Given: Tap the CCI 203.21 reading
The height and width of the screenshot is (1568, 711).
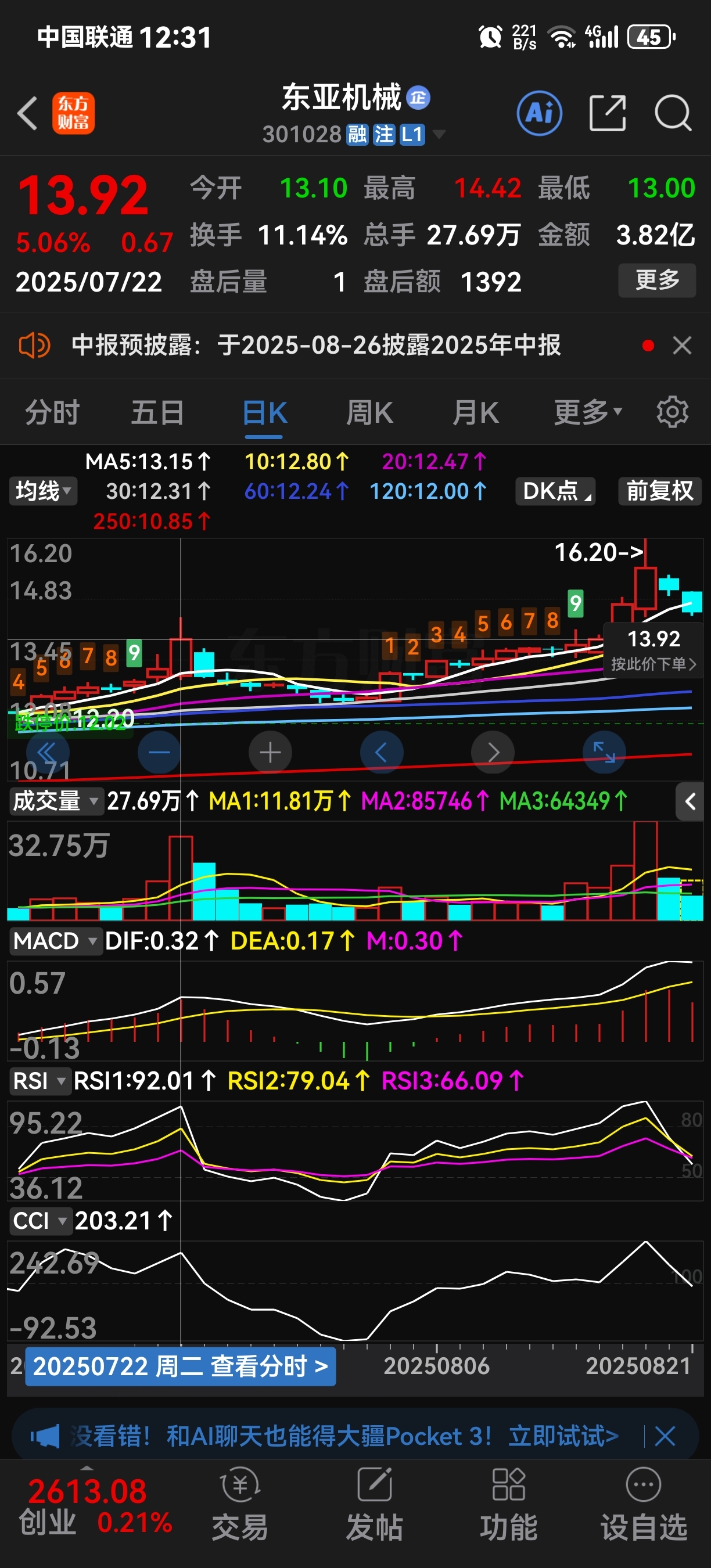Looking at the screenshot, I should pos(123,1221).
